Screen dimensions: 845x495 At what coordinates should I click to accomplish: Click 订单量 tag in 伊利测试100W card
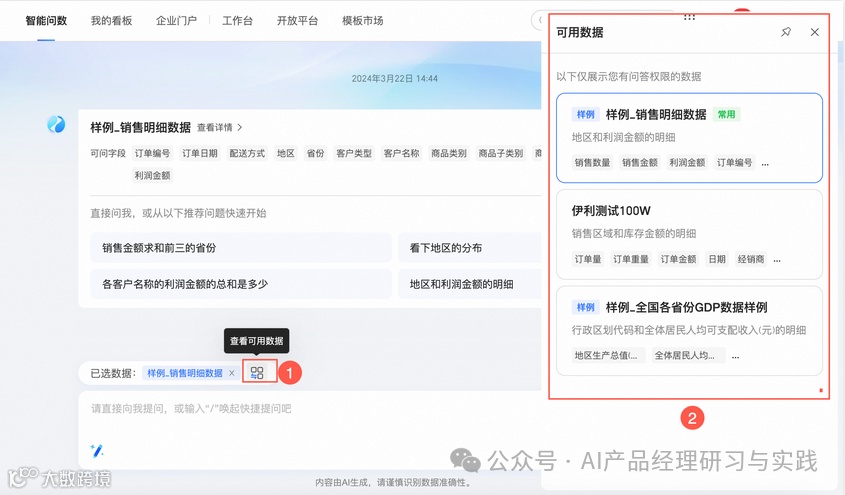tap(587, 259)
